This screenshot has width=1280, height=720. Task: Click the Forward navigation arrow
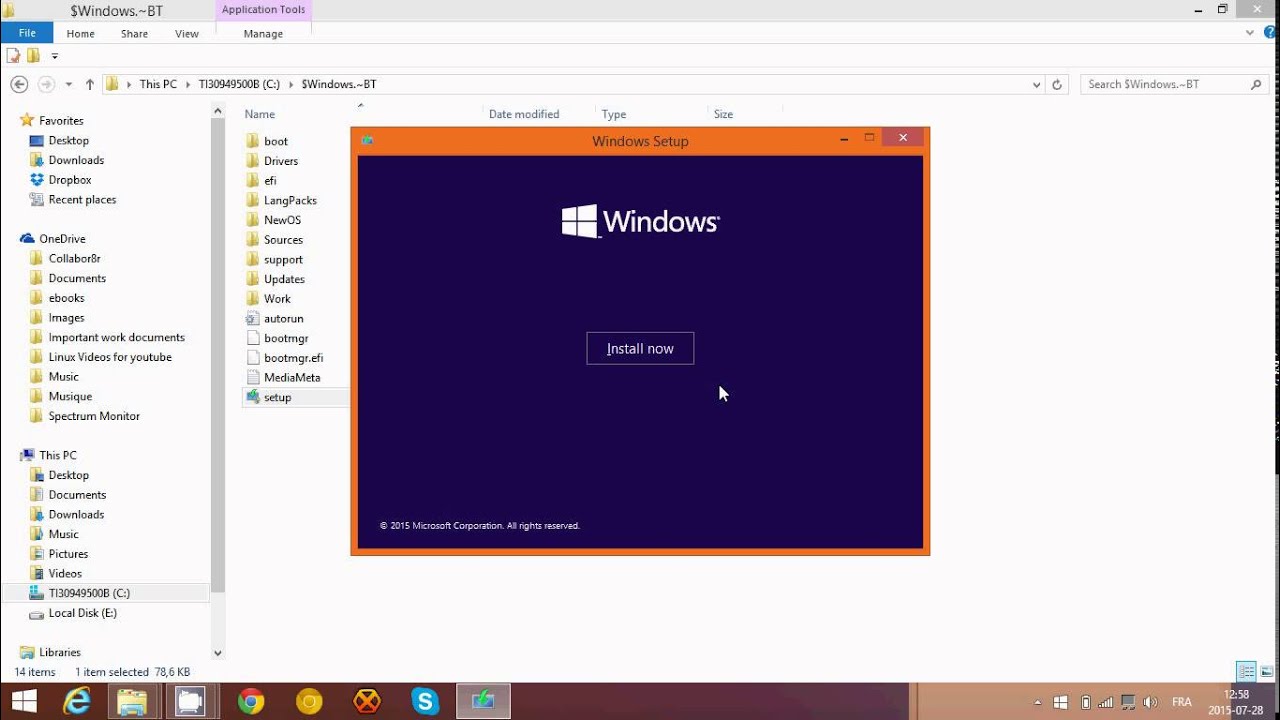(46, 84)
